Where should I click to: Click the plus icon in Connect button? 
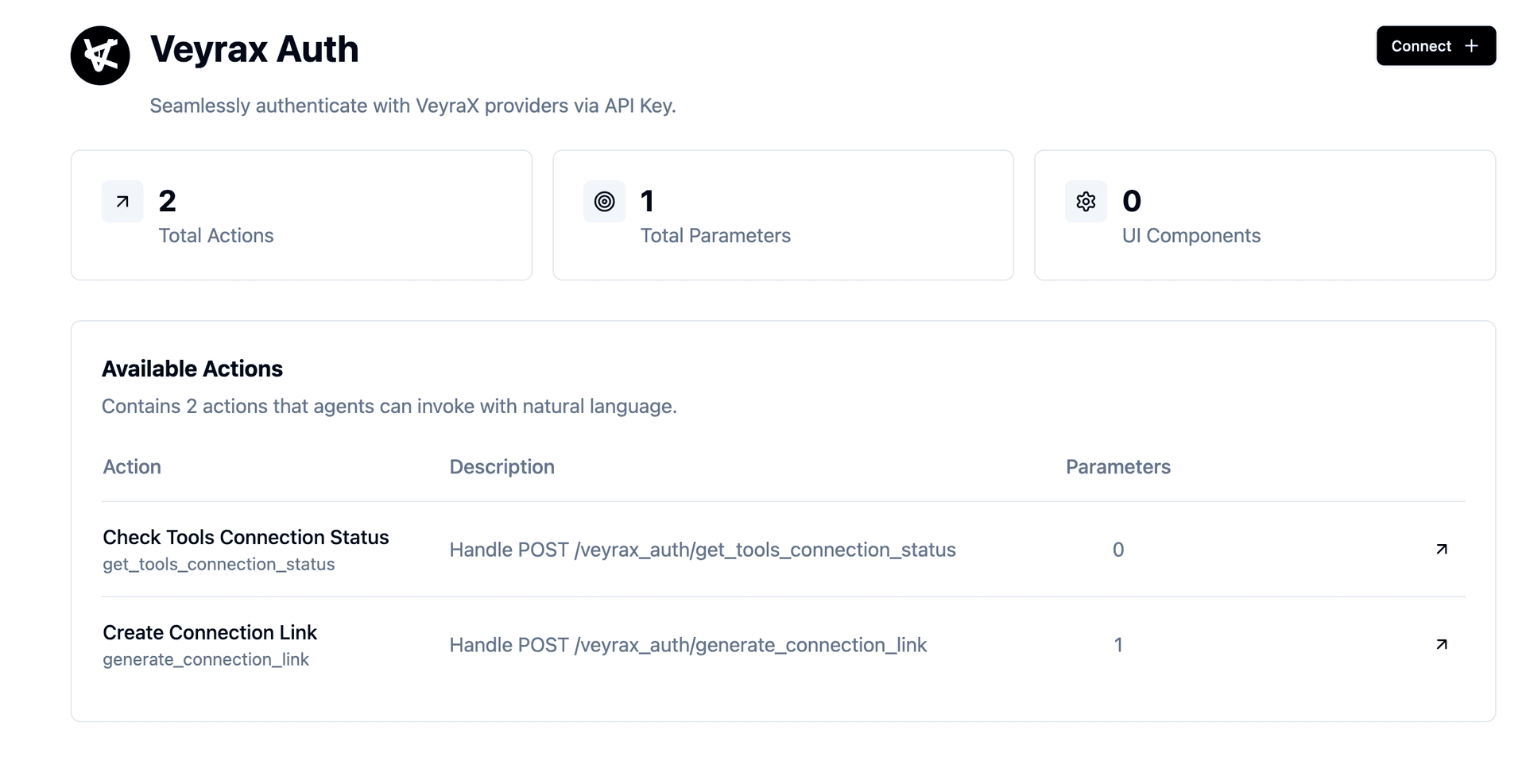point(1471,46)
